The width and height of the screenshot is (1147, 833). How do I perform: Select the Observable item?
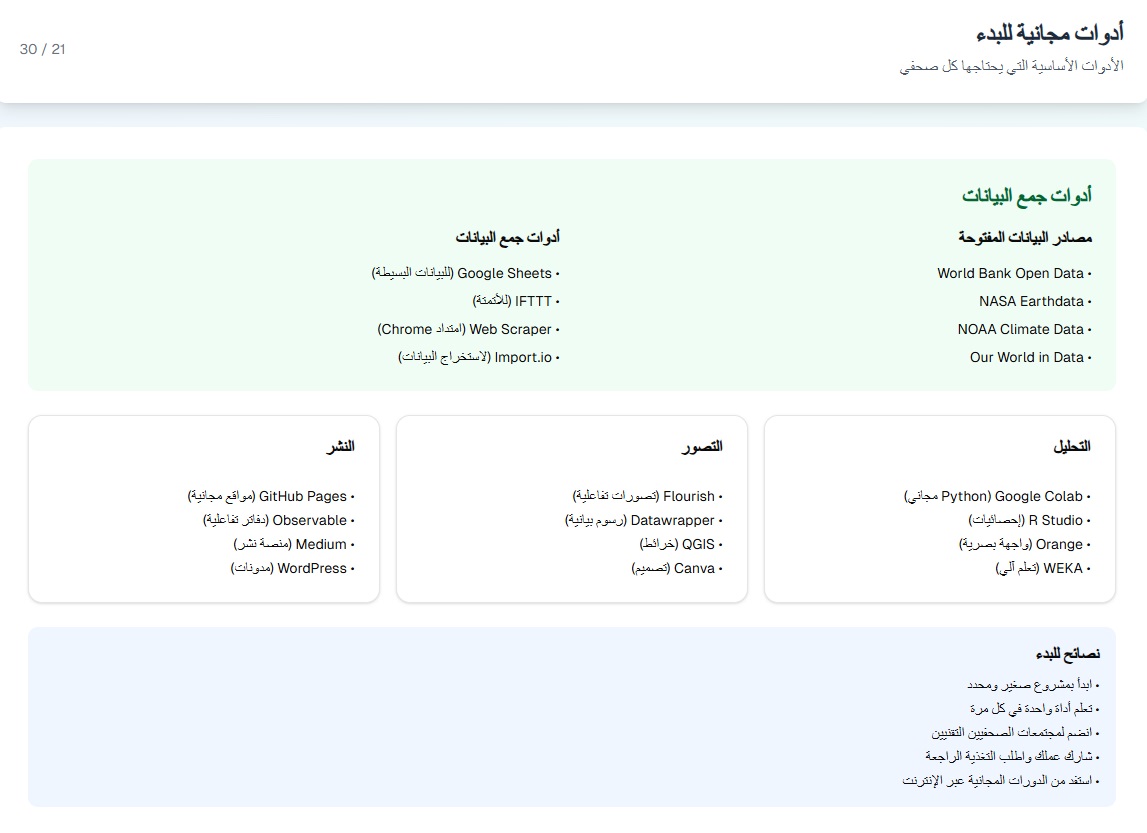[x=279, y=520]
